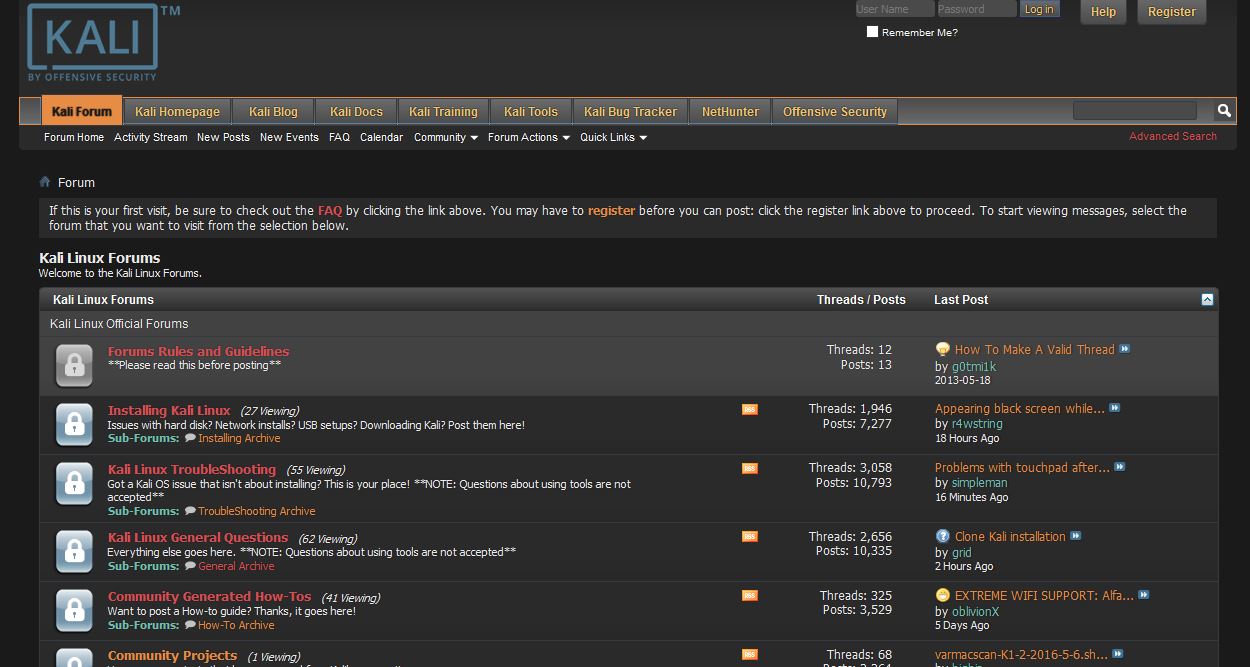
Task: Open RSS feed for Community Generated How-Tos
Action: pyautogui.click(x=750, y=595)
